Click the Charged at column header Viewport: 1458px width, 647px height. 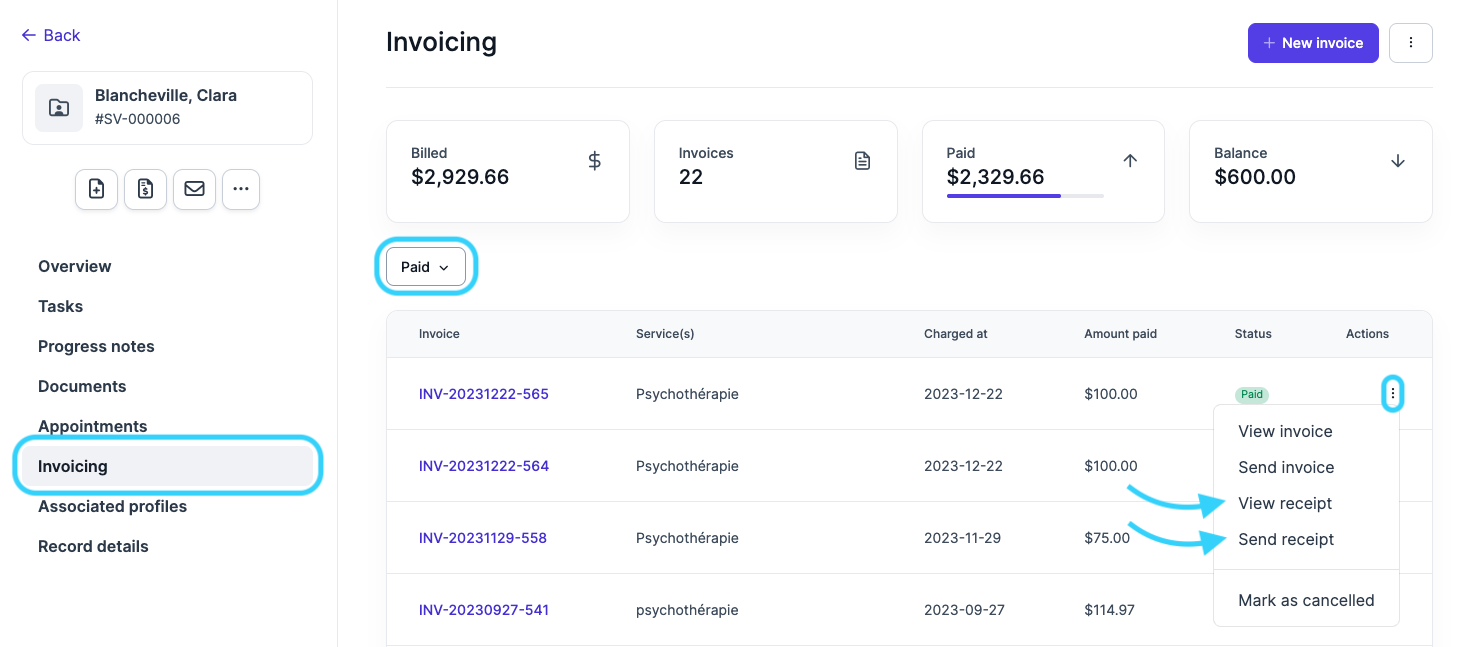click(x=955, y=334)
